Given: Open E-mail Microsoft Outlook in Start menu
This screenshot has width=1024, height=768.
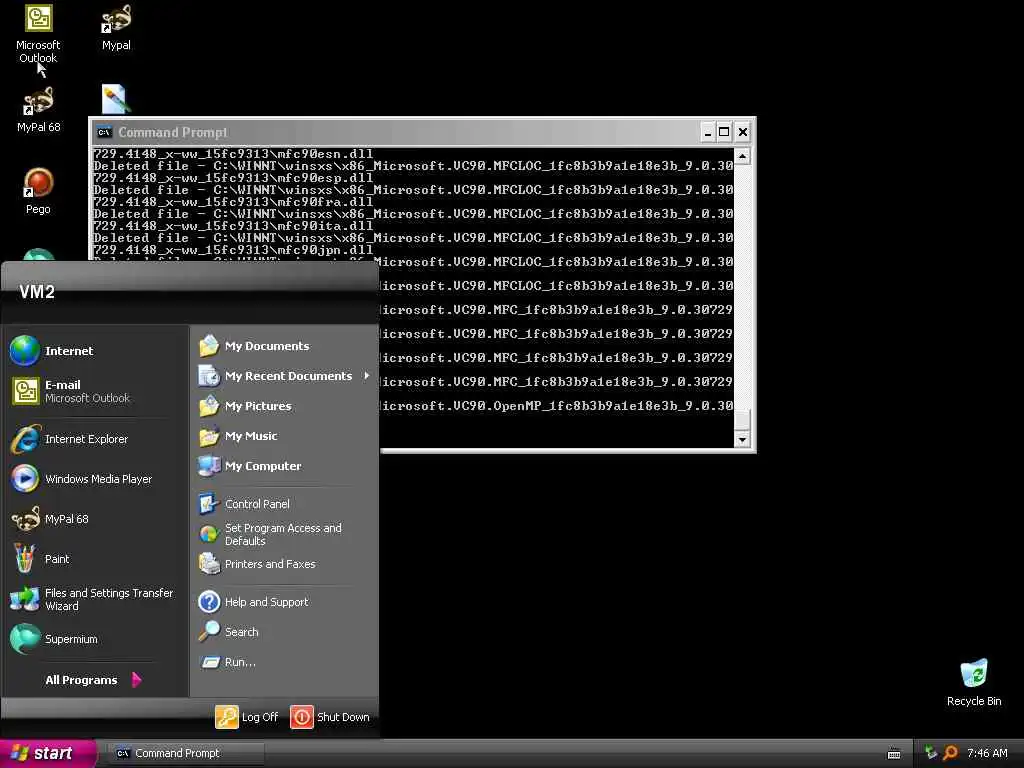Looking at the screenshot, I should click(95, 391).
